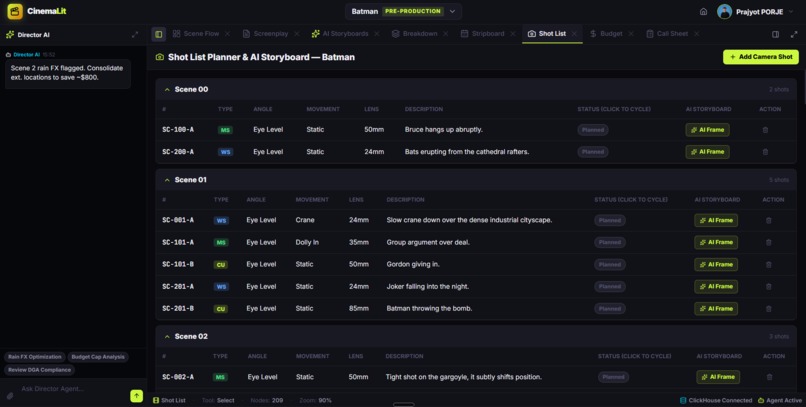The width and height of the screenshot is (806, 407).
Task: Cycle the Planned status for SC-100-A
Action: coord(593,130)
